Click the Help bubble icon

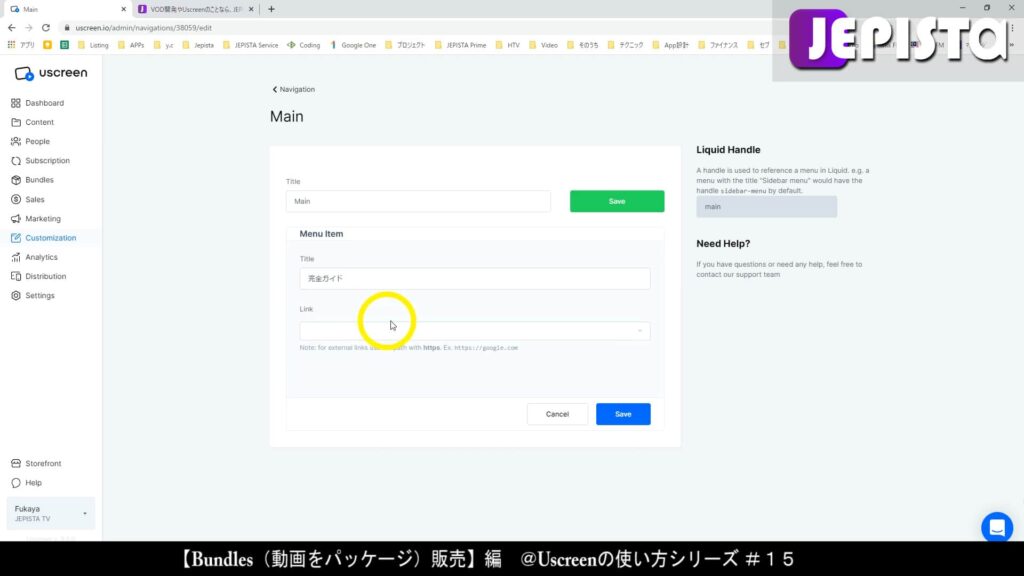16,483
